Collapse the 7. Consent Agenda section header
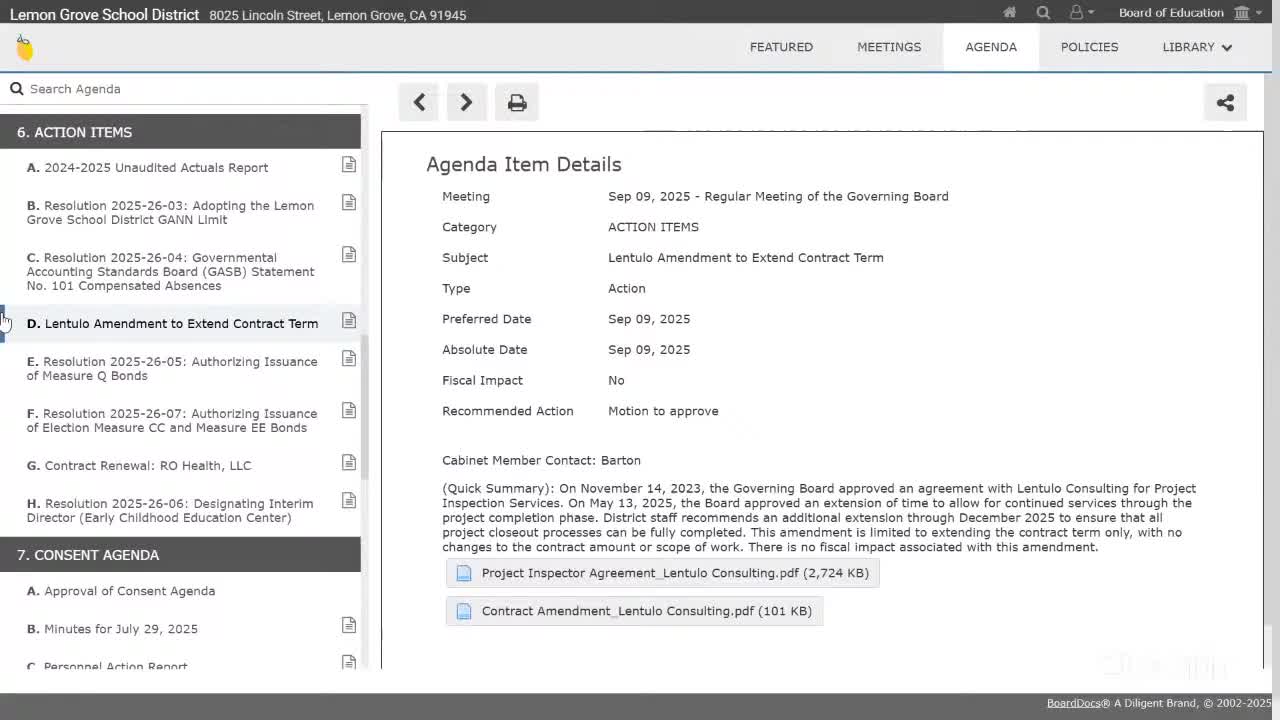The width and height of the screenshot is (1280, 720). [180, 555]
